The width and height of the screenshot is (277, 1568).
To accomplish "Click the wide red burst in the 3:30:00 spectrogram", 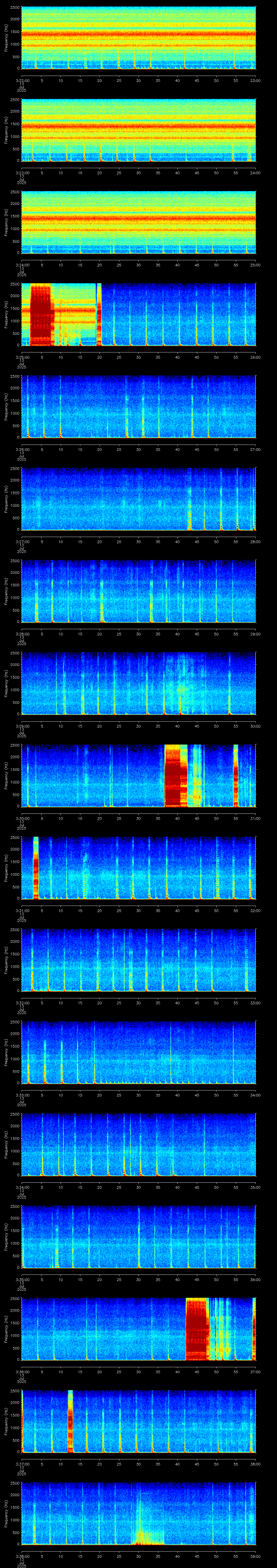I will (176, 775).
